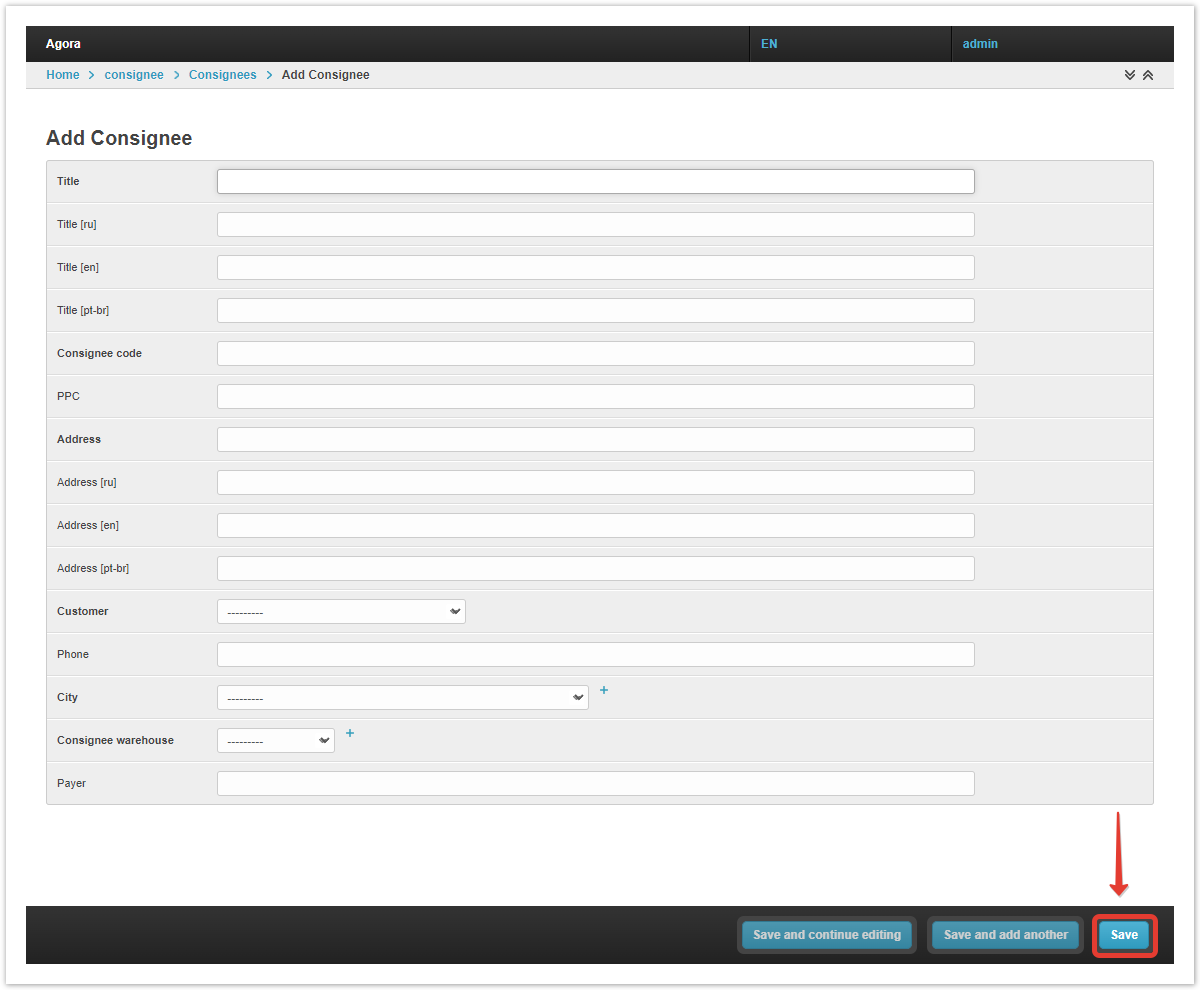Open the consignee breadcrumb link
Image resolution: width=1200 pixels, height=990 pixels.
click(x=134, y=75)
